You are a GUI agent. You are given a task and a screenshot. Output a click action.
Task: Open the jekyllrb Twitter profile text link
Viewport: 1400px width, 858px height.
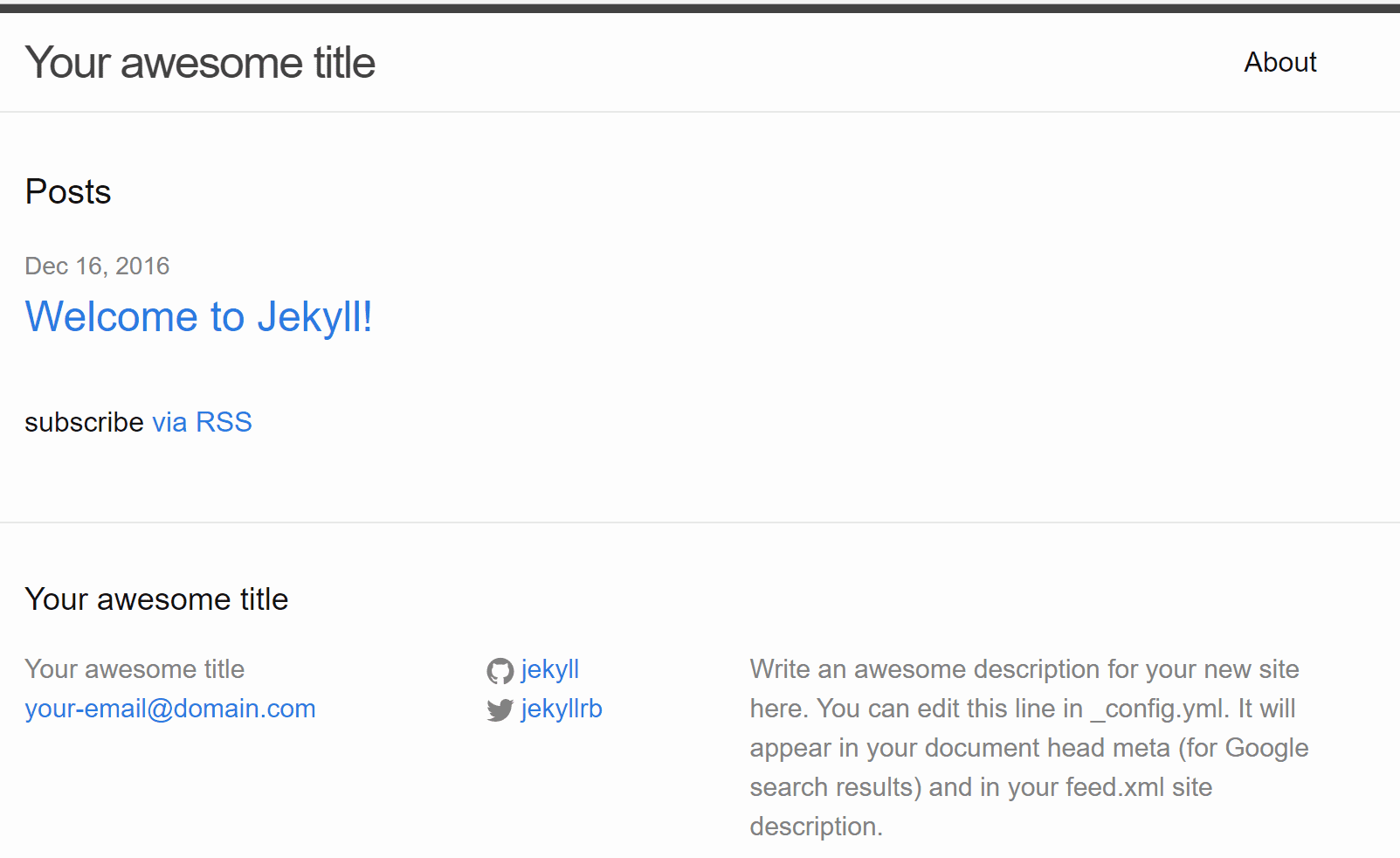[562, 709]
